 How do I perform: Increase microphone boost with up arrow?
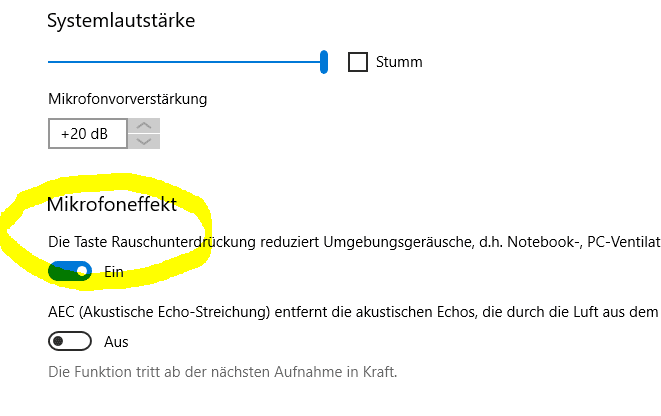pos(144,125)
